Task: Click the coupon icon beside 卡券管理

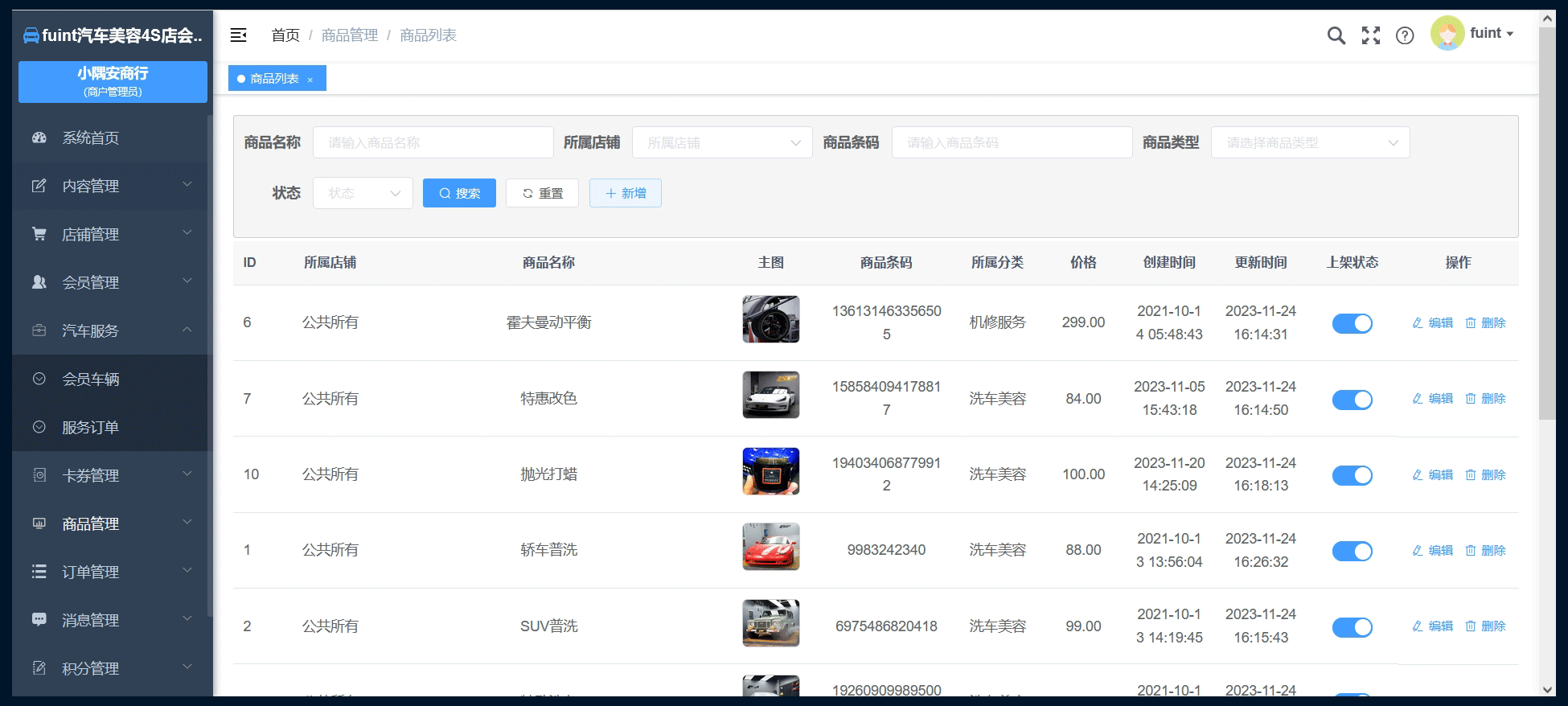Action: point(39,475)
